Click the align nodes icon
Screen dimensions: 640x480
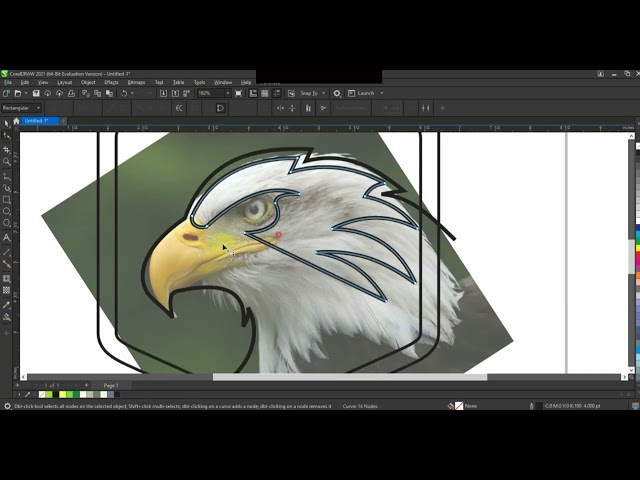tap(308, 108)
